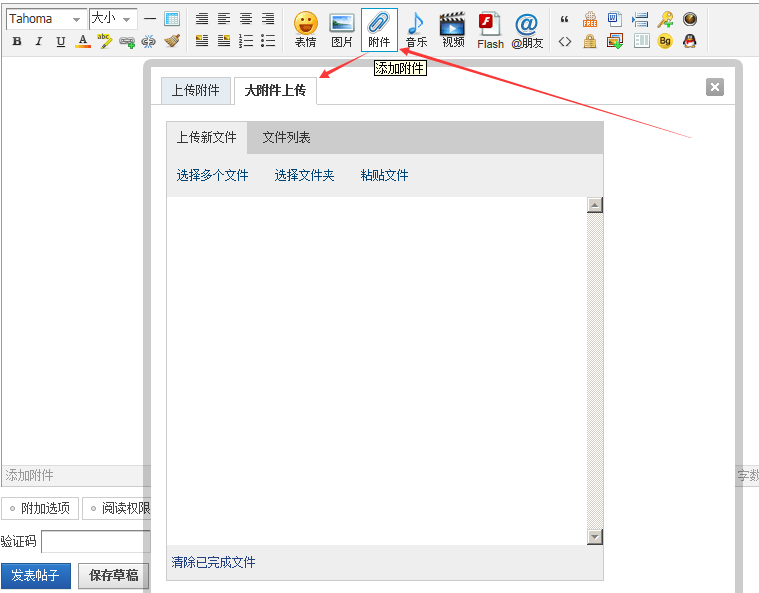Toggle underline text formatting
The width and height of the screenshot is (759, 593).
pyautogui.click(x=61, y=41)
